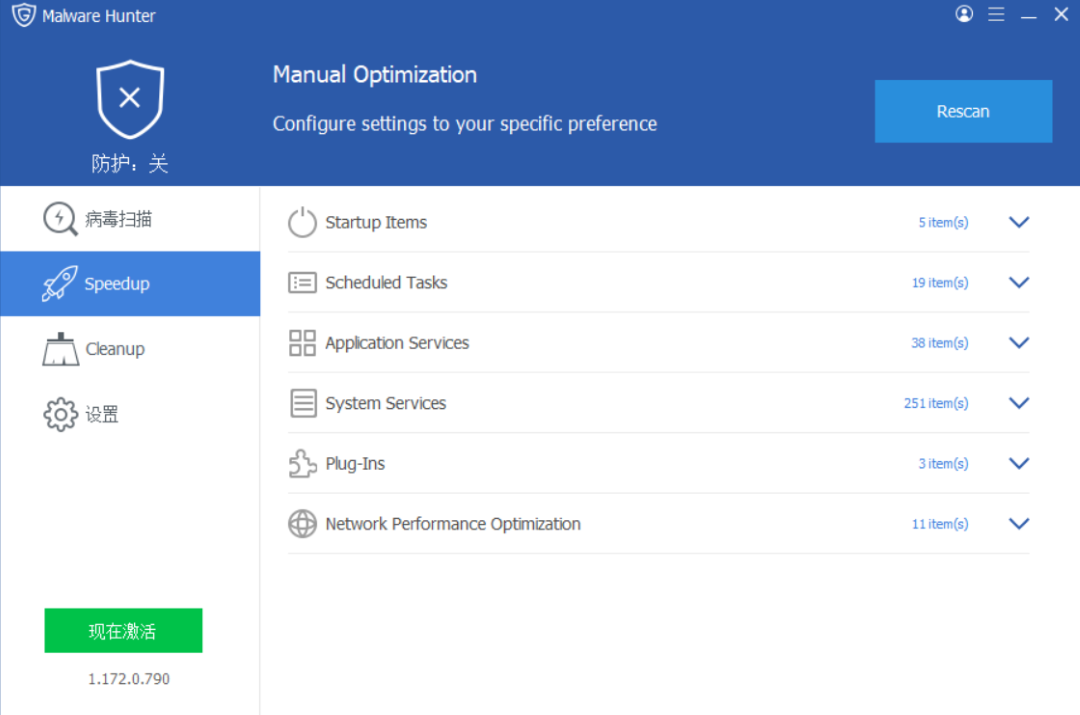1080x715 pixels.
Task: Click the Scheduled Tasks checklist icon
Action: coord(302,282)
